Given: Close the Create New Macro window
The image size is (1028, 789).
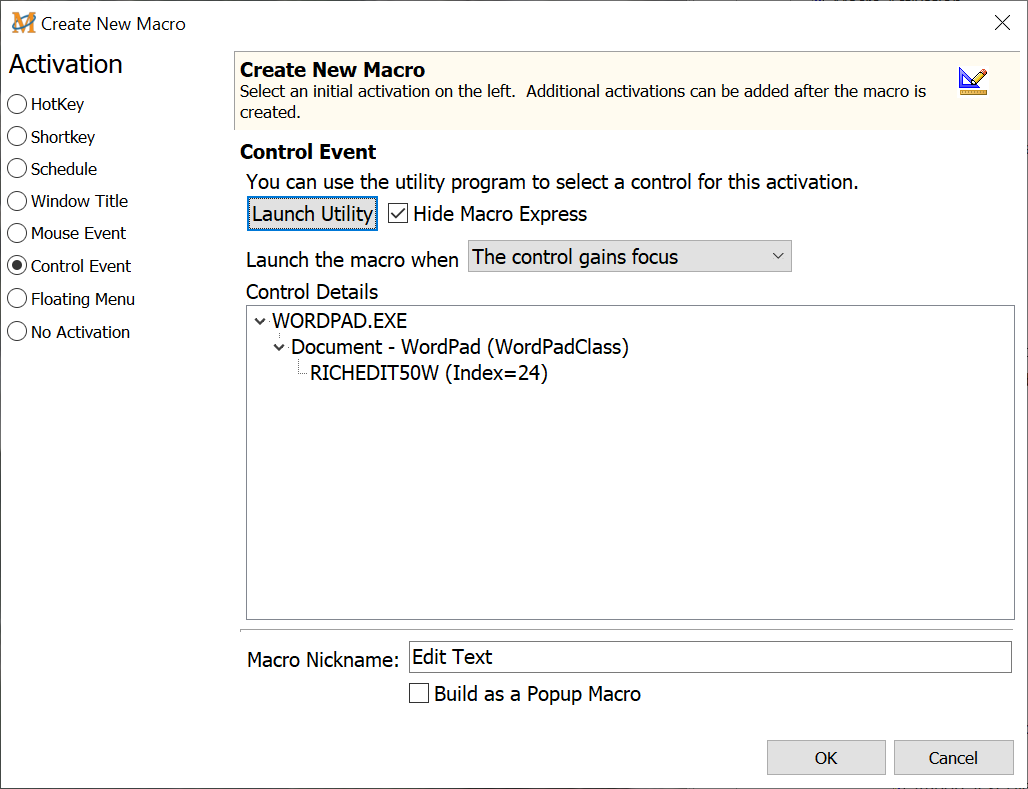Looking at the screenshot, I should [x=1002, y=23].
